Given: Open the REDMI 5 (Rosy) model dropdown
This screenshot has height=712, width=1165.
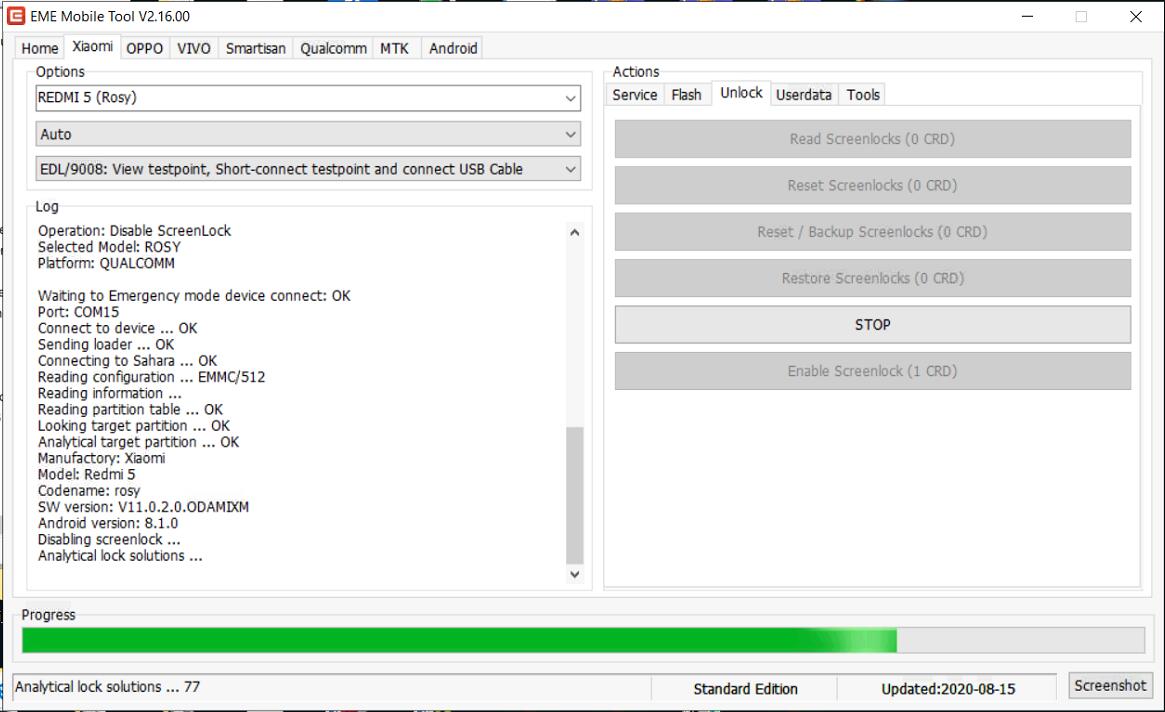Looking at the screenshot, I should coord(308,98).
